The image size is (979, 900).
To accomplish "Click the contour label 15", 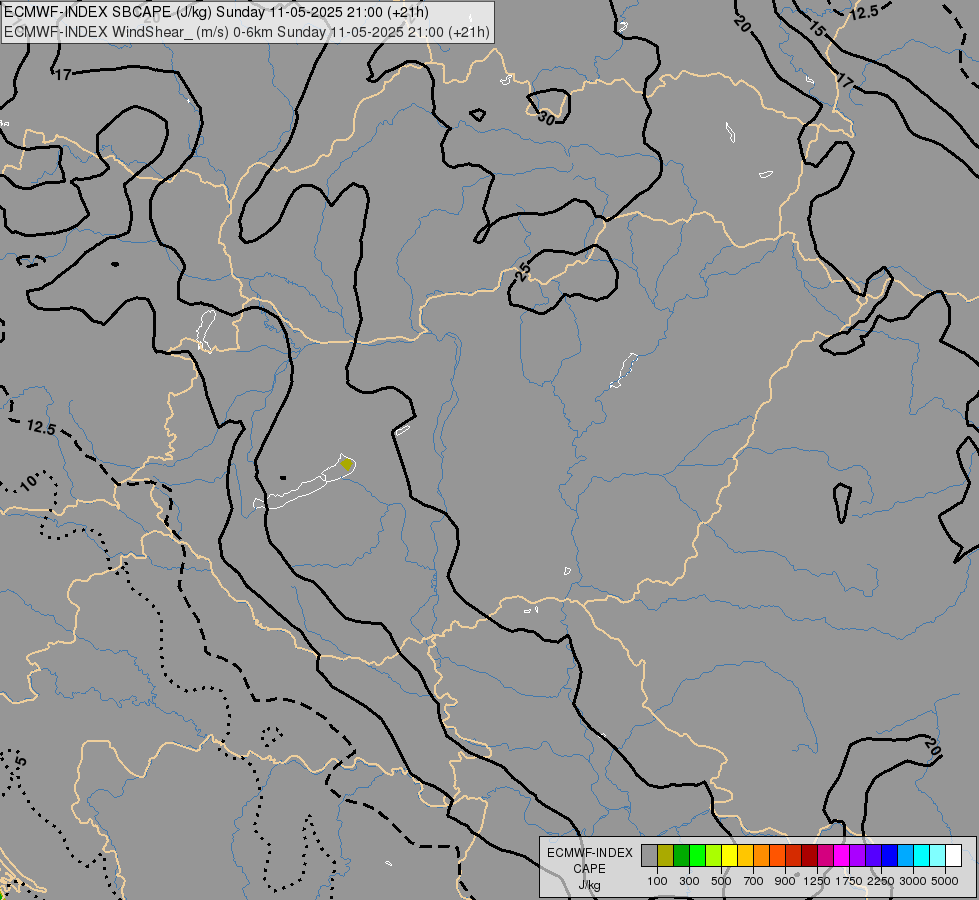I will 817,28.
